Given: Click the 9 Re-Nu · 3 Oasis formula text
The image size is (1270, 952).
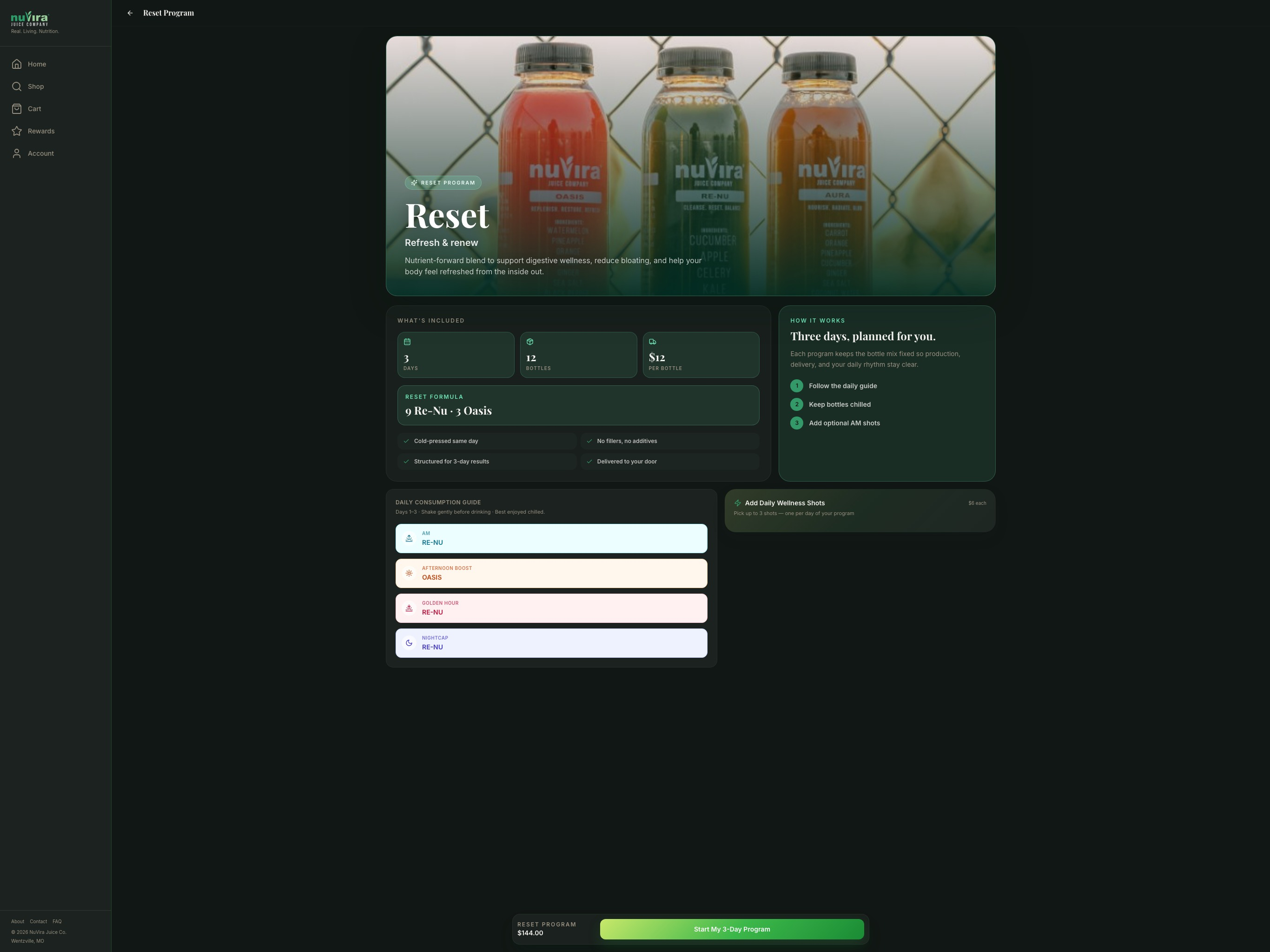Looking at the screenshot, I should click(x=449, y=410).
